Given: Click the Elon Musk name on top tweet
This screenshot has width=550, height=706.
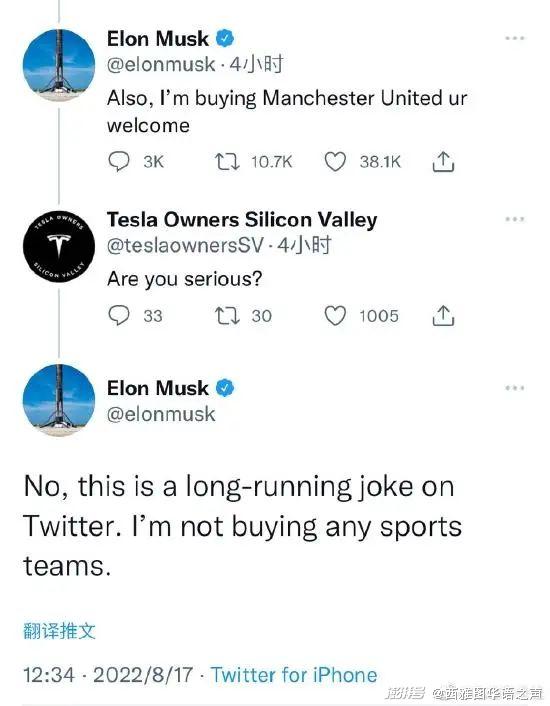Looking at the screenshot, I should pyautogui.click(x=158, y=39).
